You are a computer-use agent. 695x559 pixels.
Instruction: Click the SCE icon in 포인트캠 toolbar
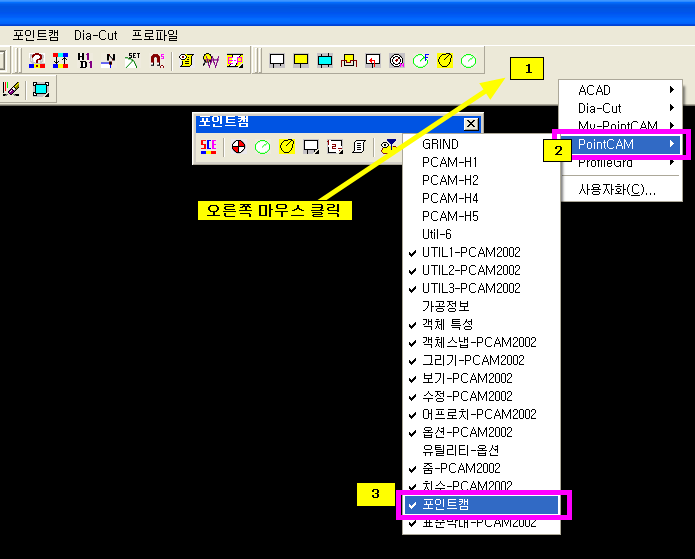208,146
